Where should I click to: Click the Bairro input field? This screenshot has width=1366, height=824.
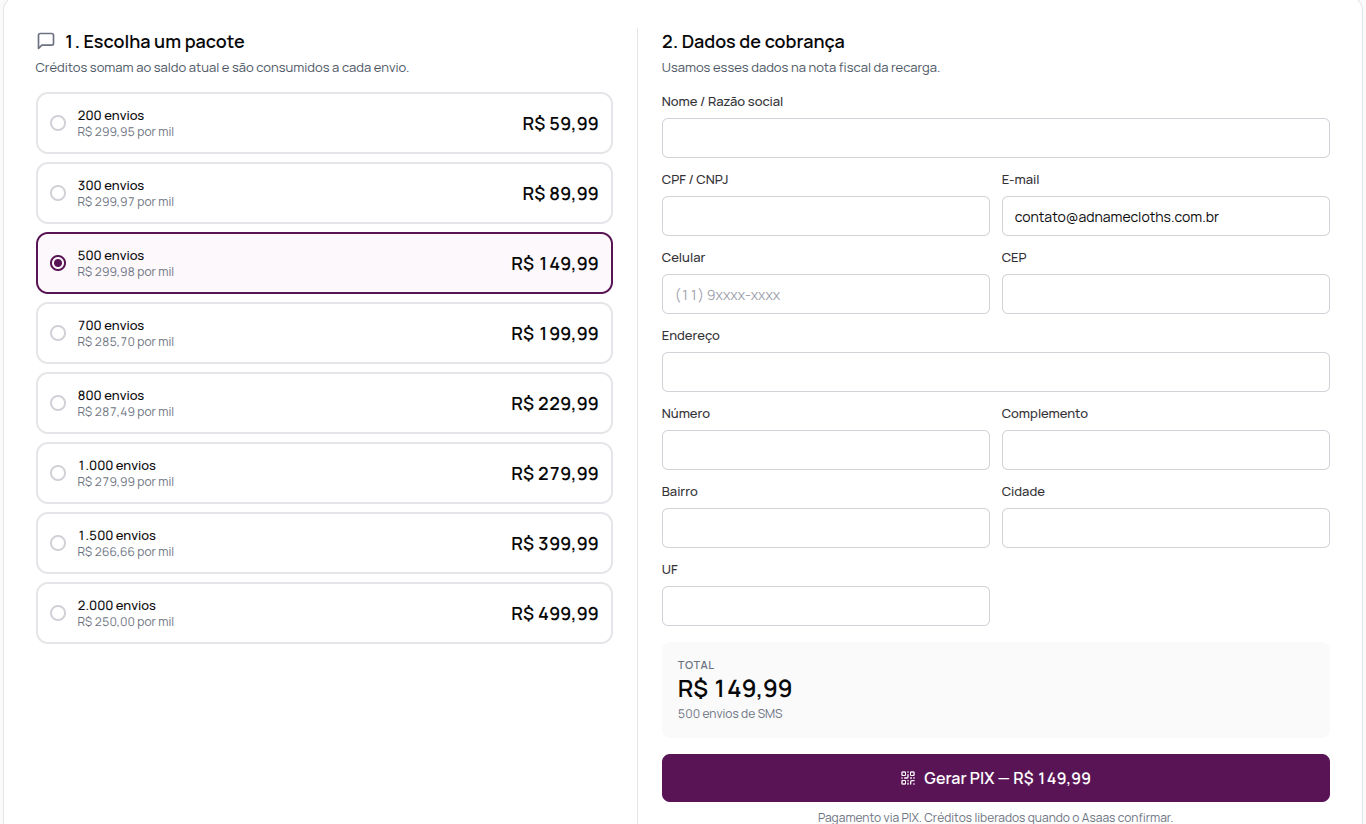pyautogui.click(x=825, y=528)
